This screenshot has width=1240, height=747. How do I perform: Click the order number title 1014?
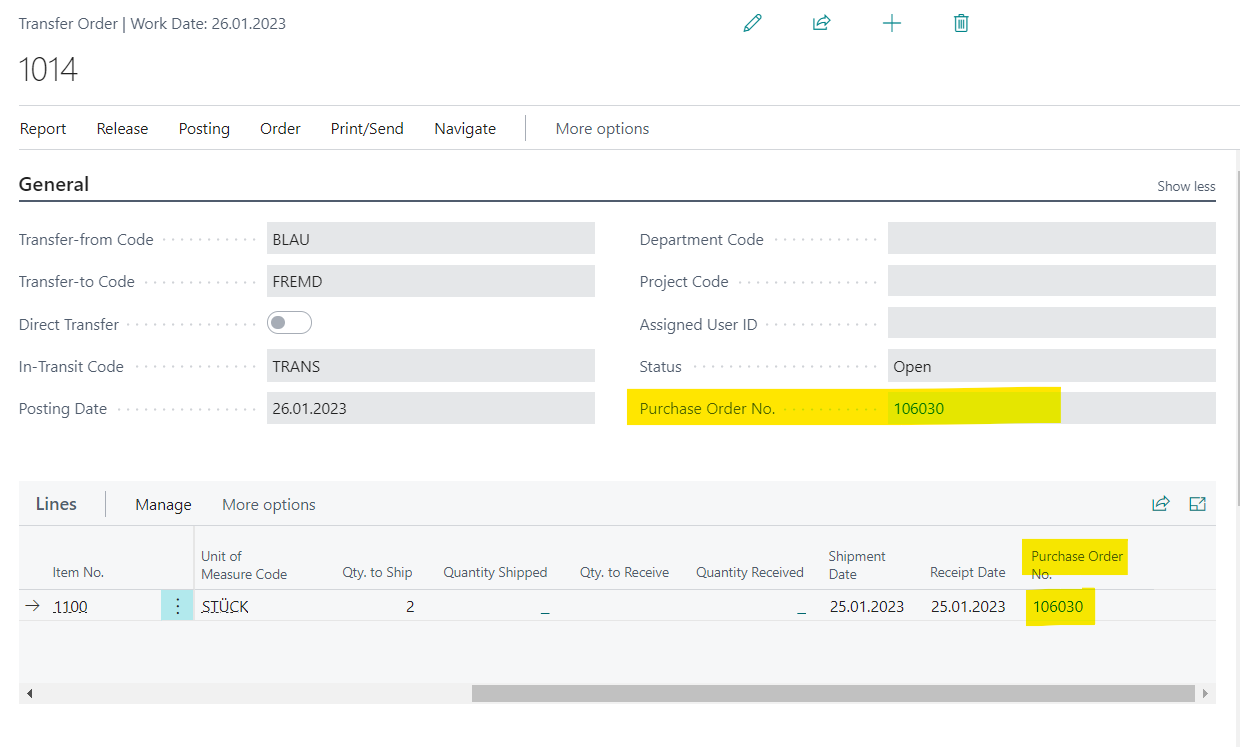coord(48,69)
